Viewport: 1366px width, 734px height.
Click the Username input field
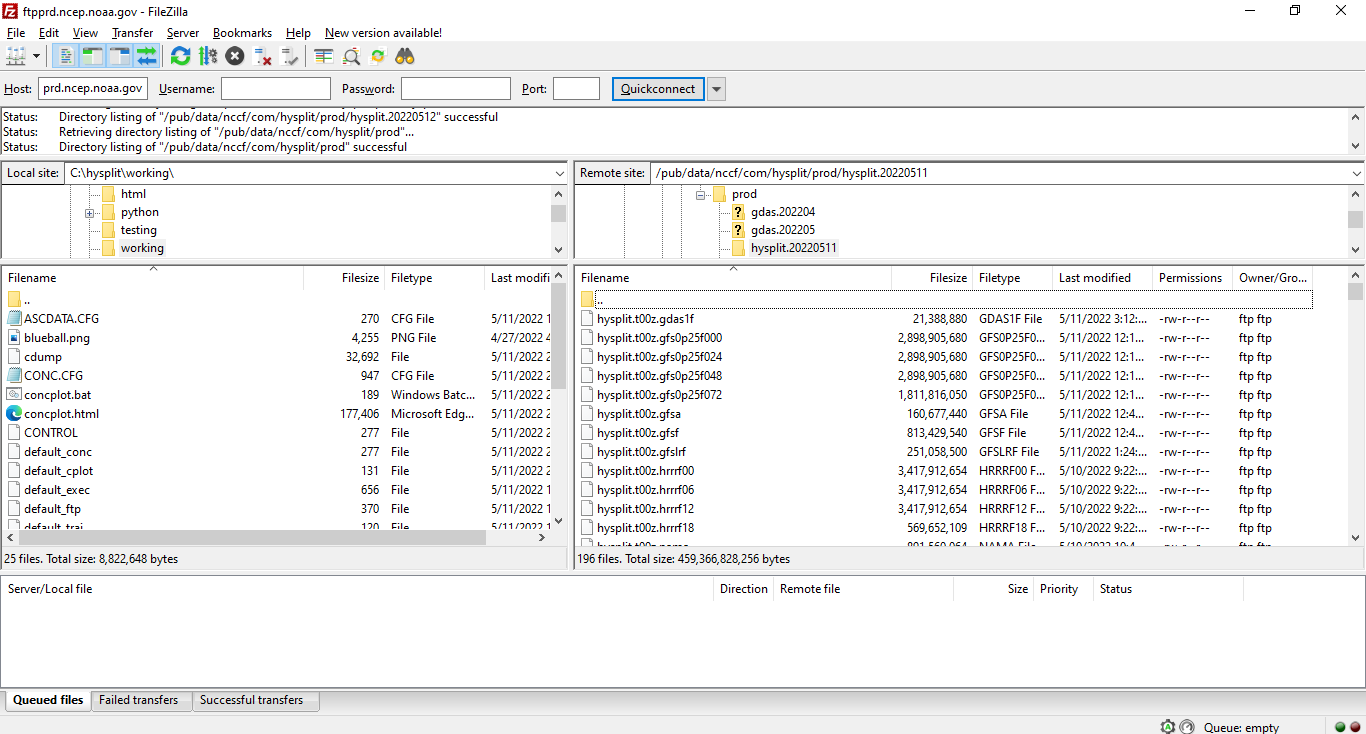[276, 89]
